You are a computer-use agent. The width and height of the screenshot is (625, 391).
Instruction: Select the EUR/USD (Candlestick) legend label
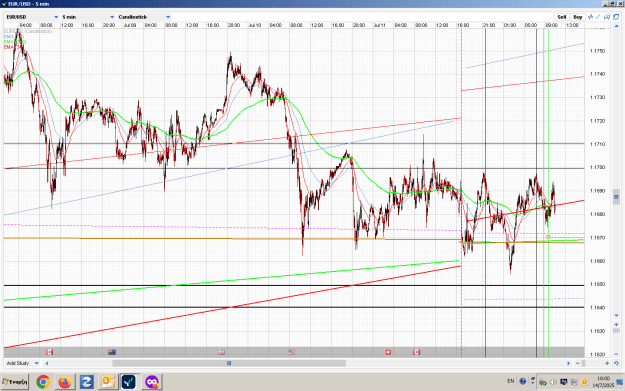coord(28,31)
